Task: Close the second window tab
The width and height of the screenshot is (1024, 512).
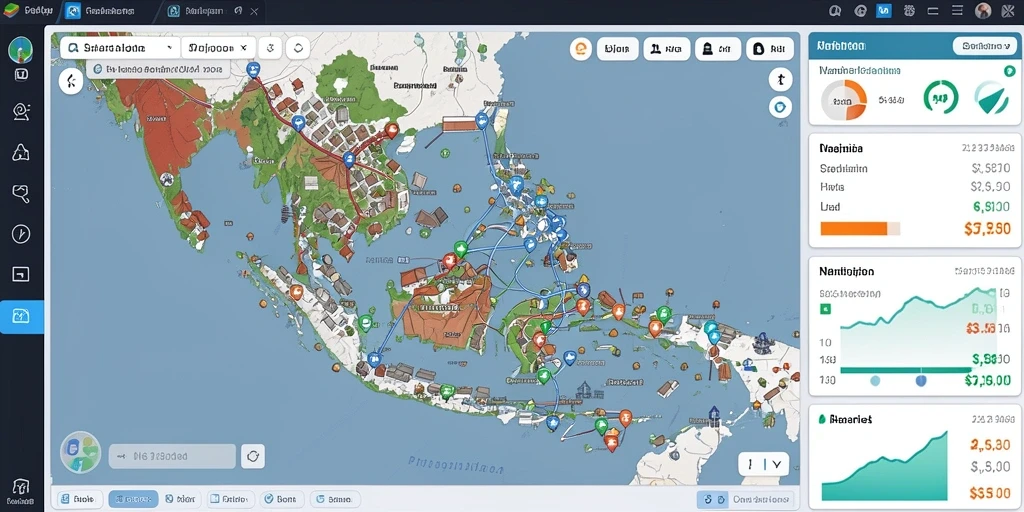Action: click(x=254, y=11)
